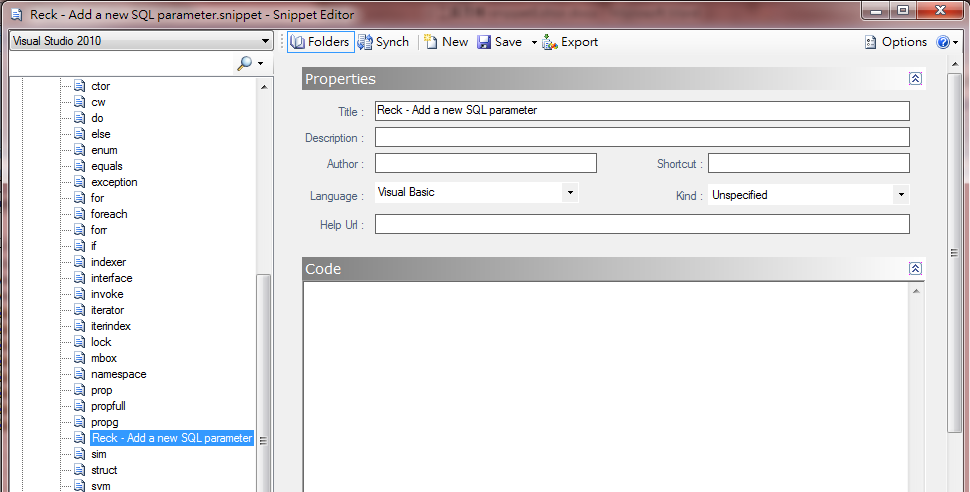Image resolution: width=970 pixels, height=492 pixels.
Task: Click the sim snippet file icon
Action: [80, 454]
